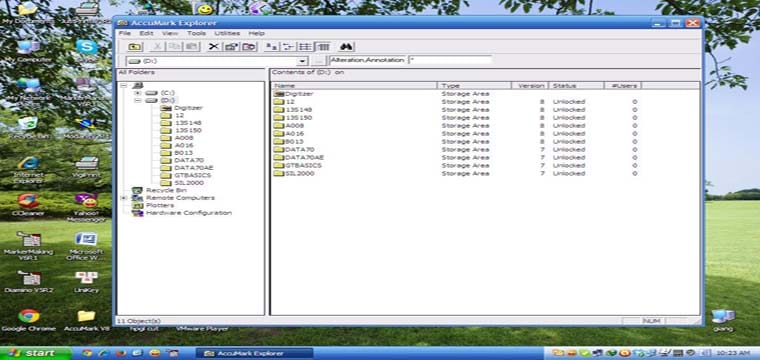Expand the C: drive tree node
The width and height of the screenshot is (760, 360).
138,93
